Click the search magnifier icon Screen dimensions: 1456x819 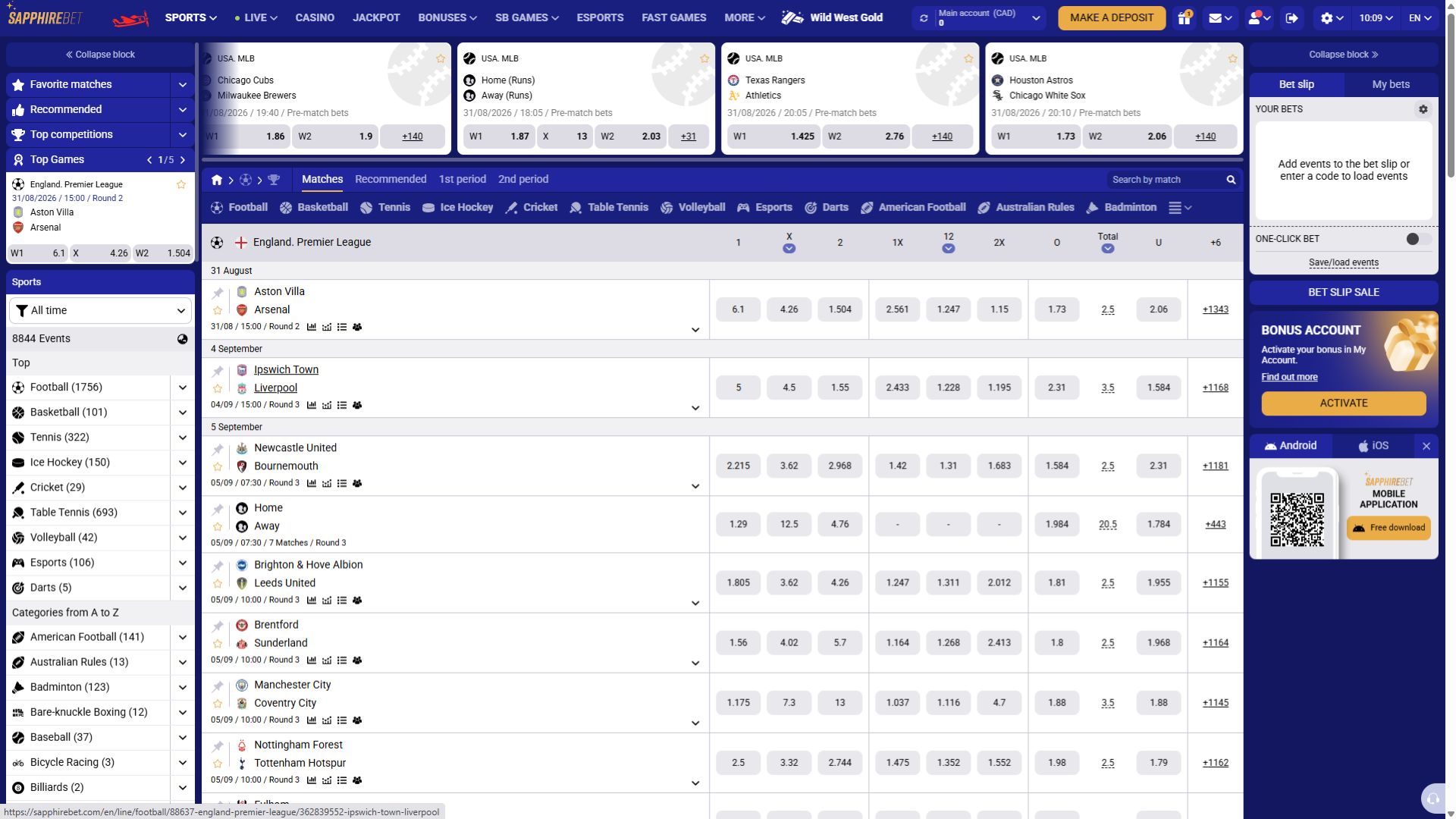pos(1231,180)
